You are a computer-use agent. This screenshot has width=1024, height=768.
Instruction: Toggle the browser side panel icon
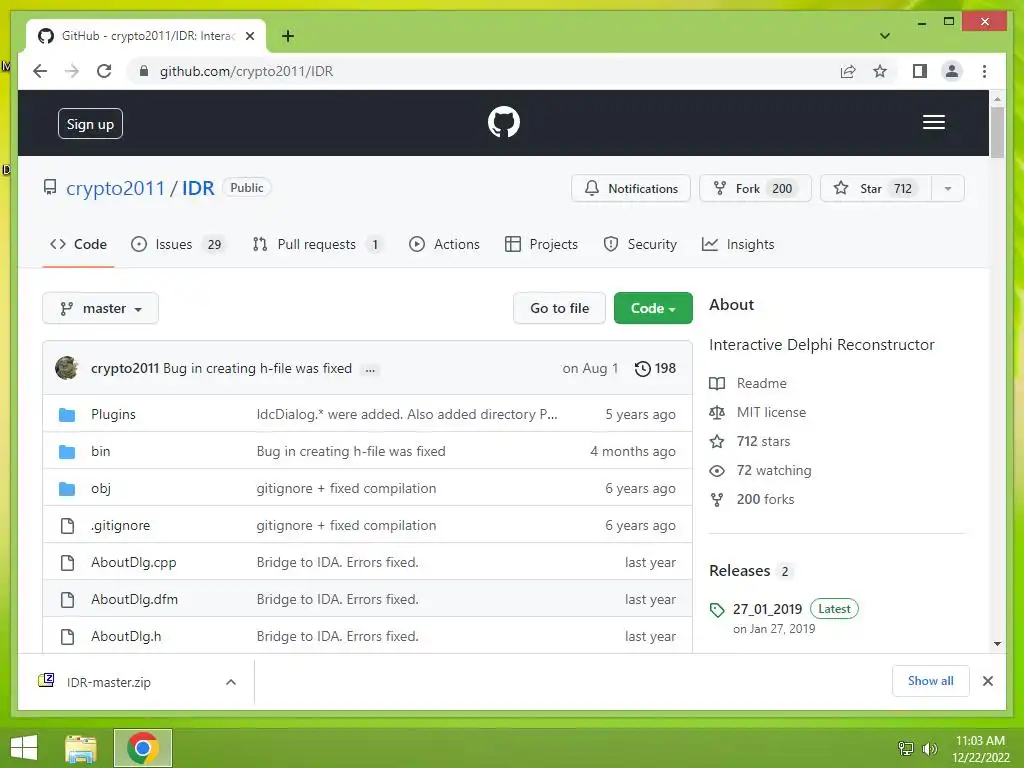click(920, 71)
